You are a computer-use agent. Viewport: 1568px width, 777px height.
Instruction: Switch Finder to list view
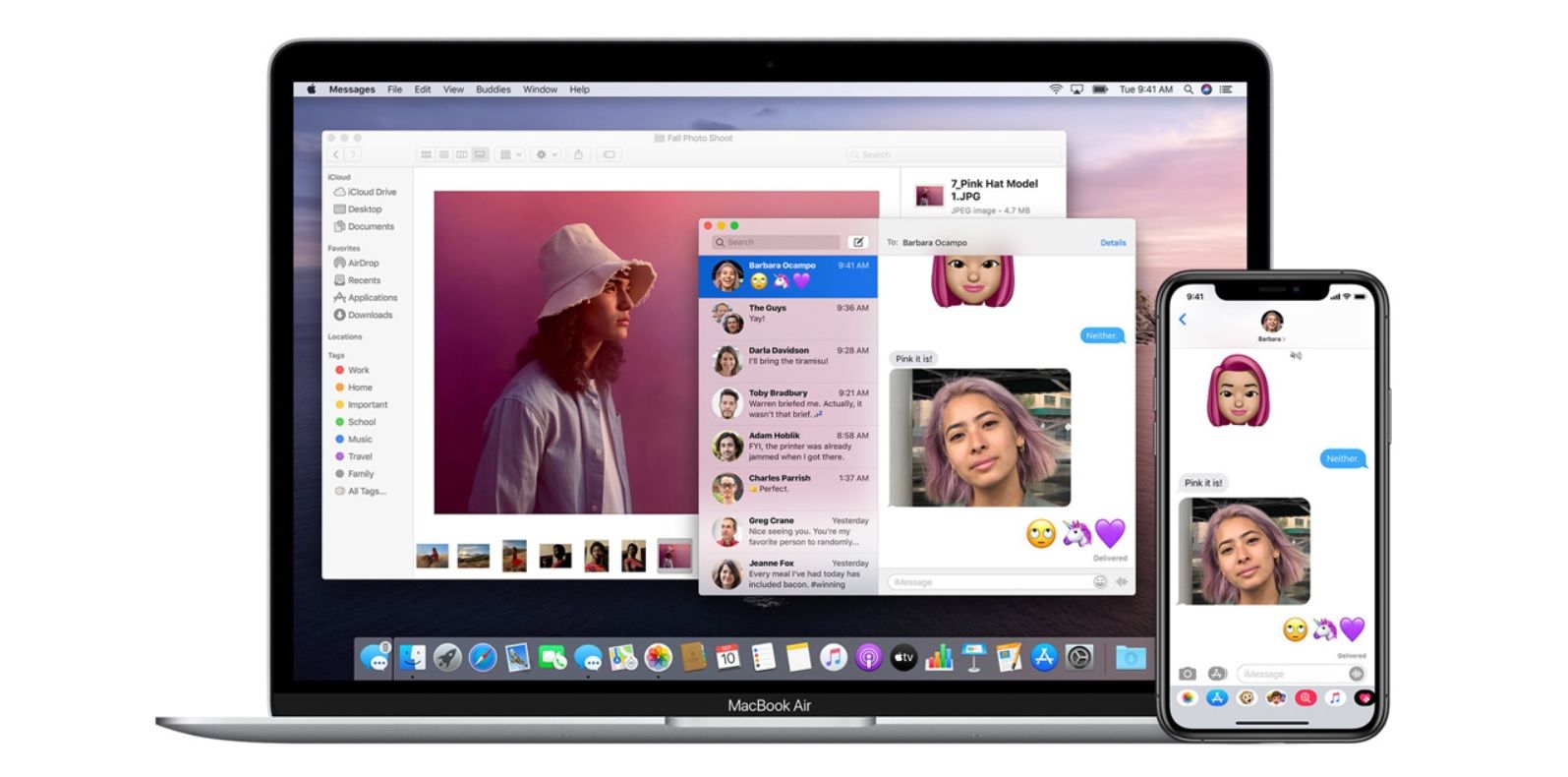(x=443, y=154)
